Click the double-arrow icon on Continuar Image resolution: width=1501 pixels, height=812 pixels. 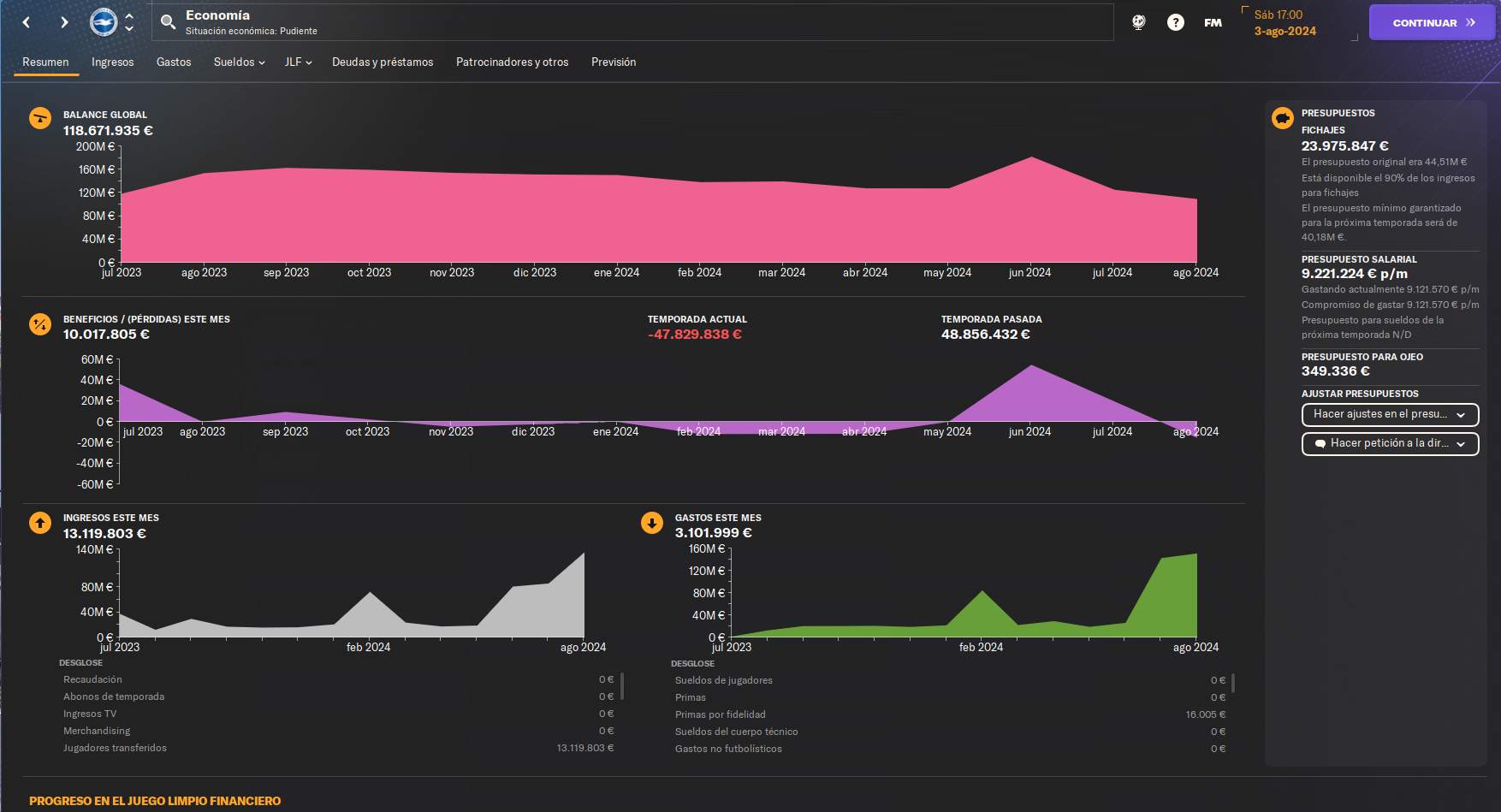(1471, 23)
